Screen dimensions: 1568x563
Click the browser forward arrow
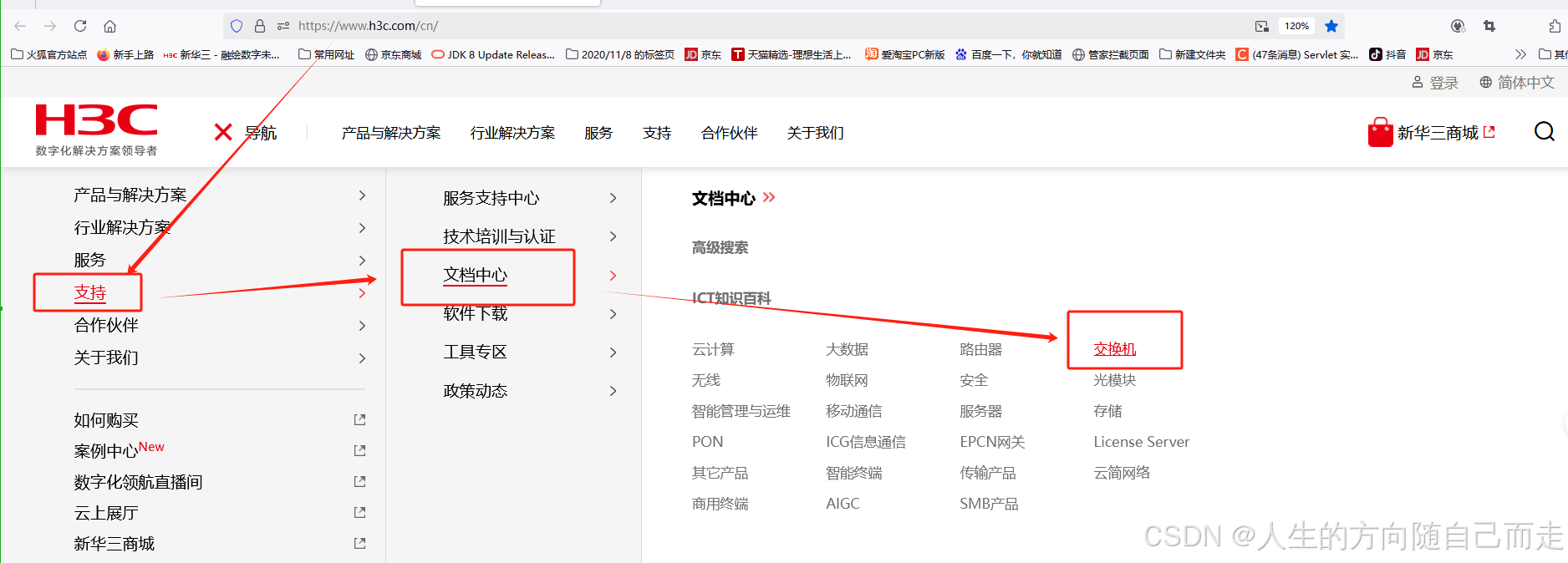[50, 26]
